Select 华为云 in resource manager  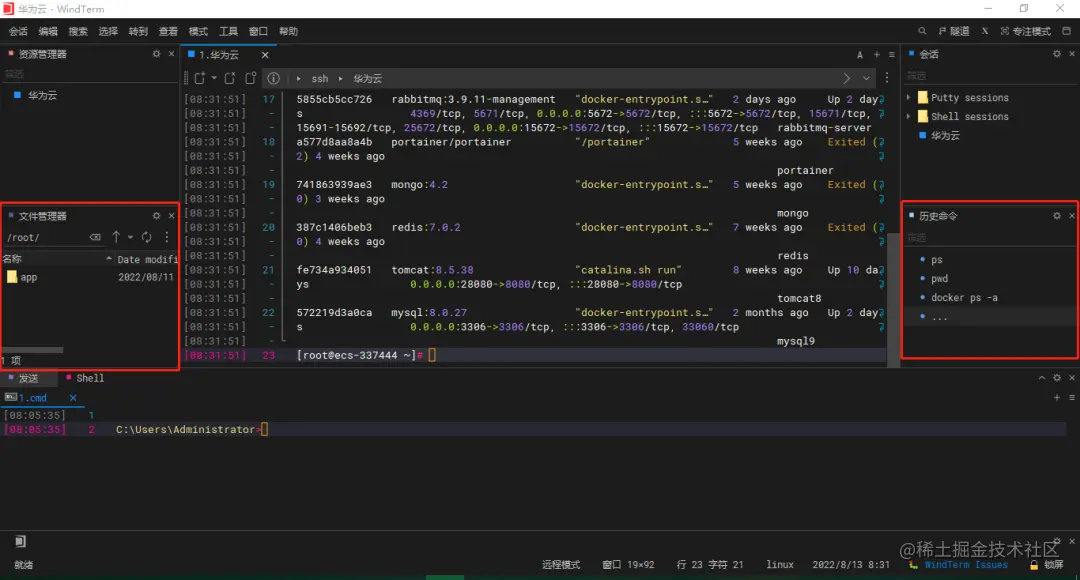pos(43,95)
